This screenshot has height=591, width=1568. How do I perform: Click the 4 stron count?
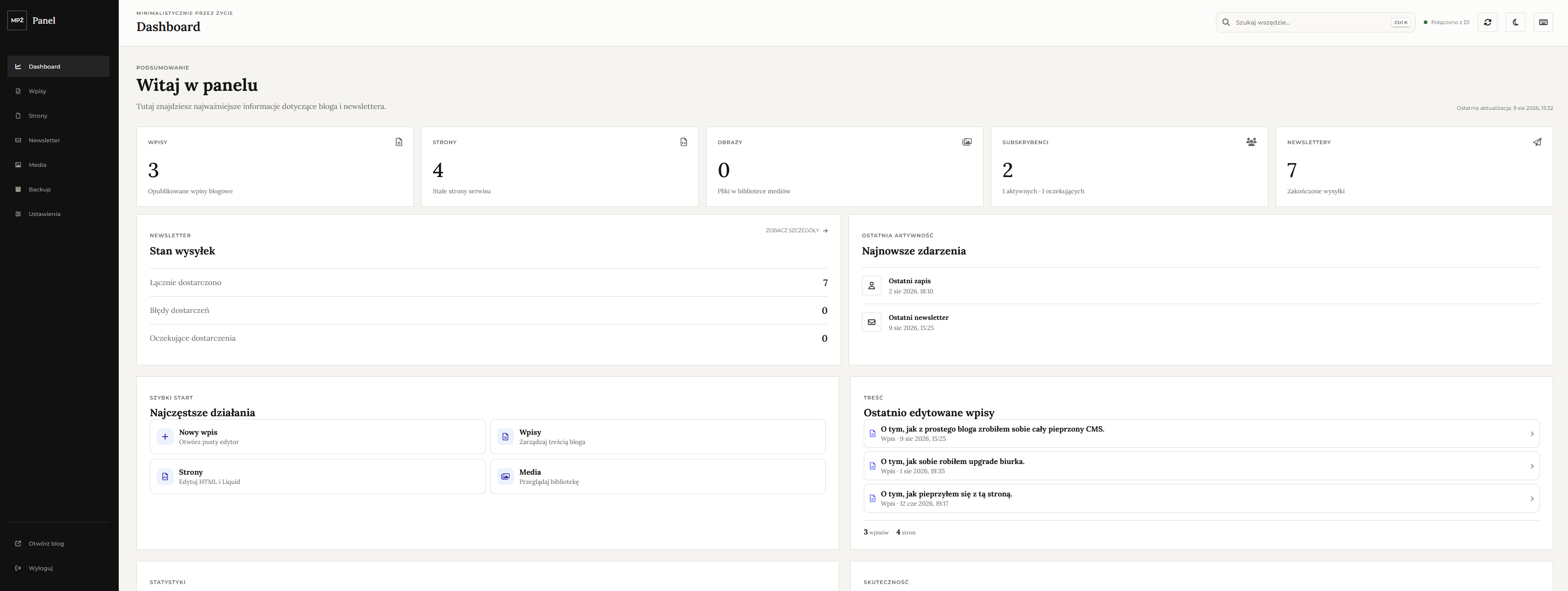coord(906,532)
